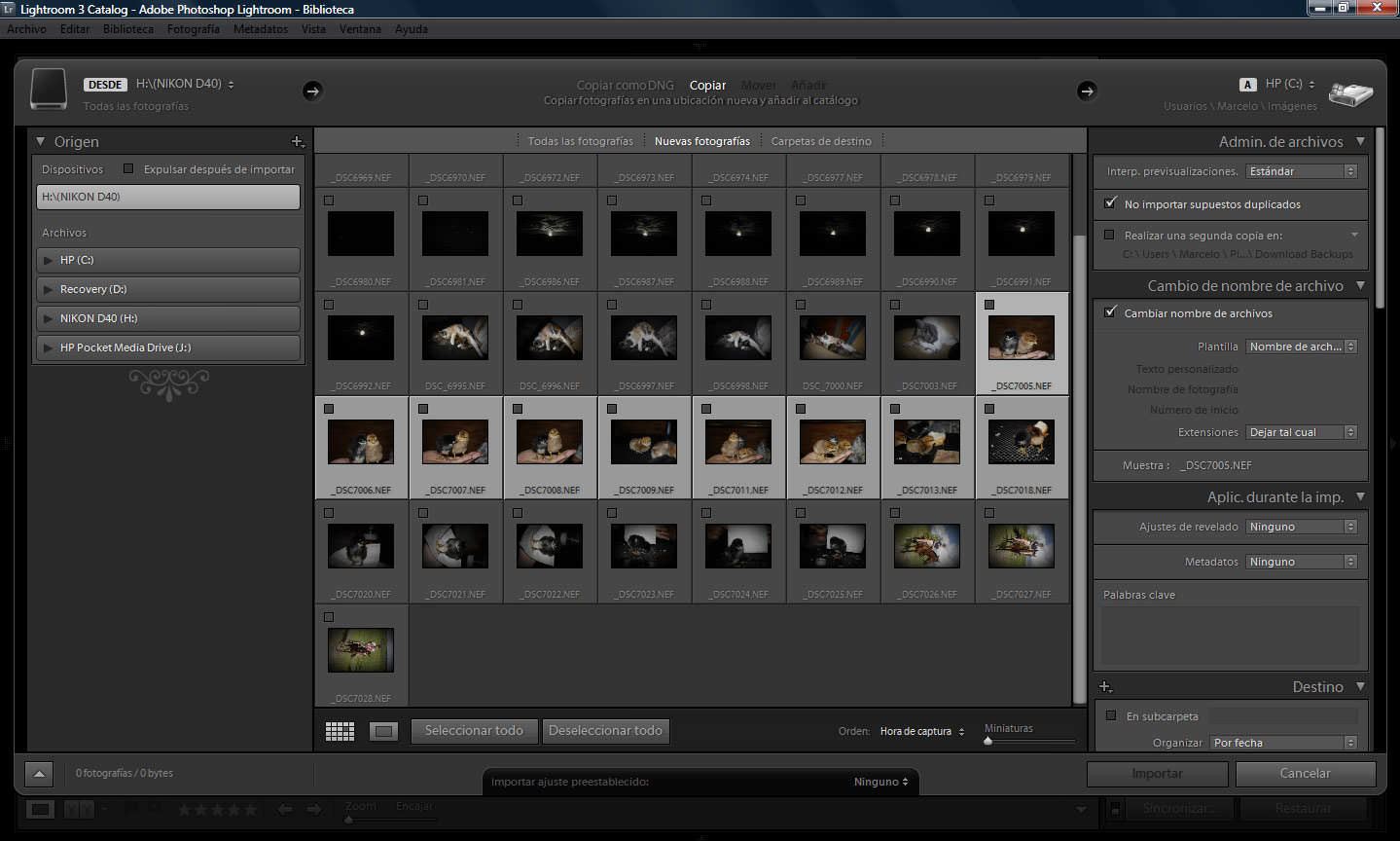Uncheck 'Cambiar nombre de archivos'
1400x841 pixels.
click(x=1110, y=312)
